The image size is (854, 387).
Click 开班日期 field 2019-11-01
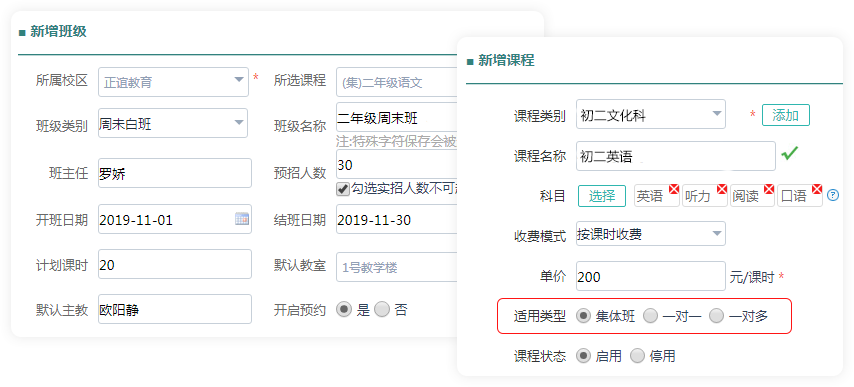[175, 219]
